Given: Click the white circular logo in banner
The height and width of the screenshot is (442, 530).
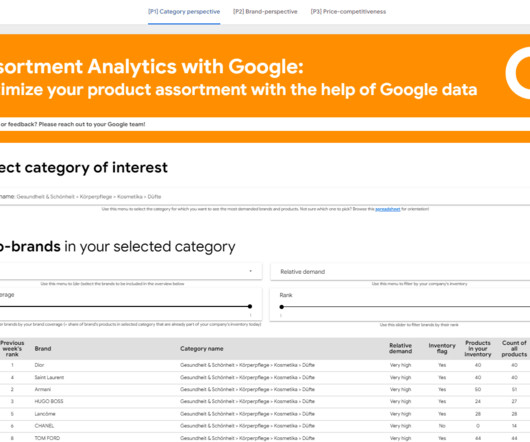Looking at the screenshot, I should click(x=518, y=73).
